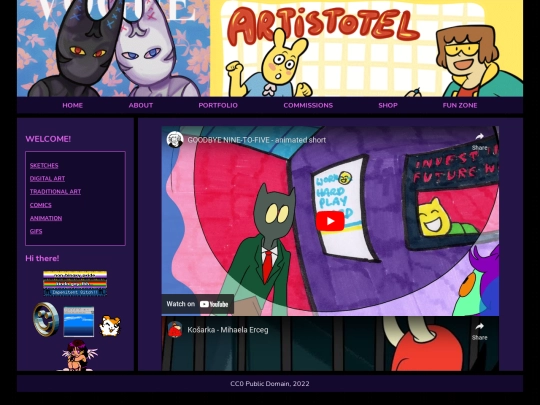The image size is (540, 405).
Task: Share the GOODBYE NINE-TO-FIVE video
Action: [x=479, y=142]
